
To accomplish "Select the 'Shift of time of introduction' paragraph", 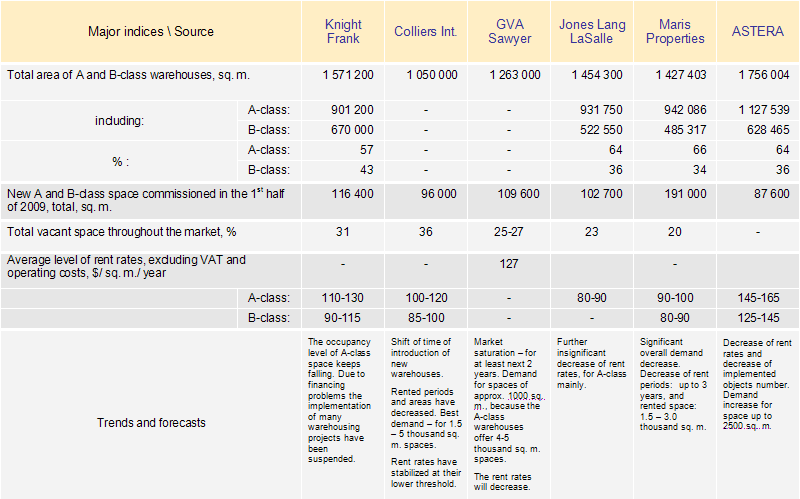I will (421, 358).
